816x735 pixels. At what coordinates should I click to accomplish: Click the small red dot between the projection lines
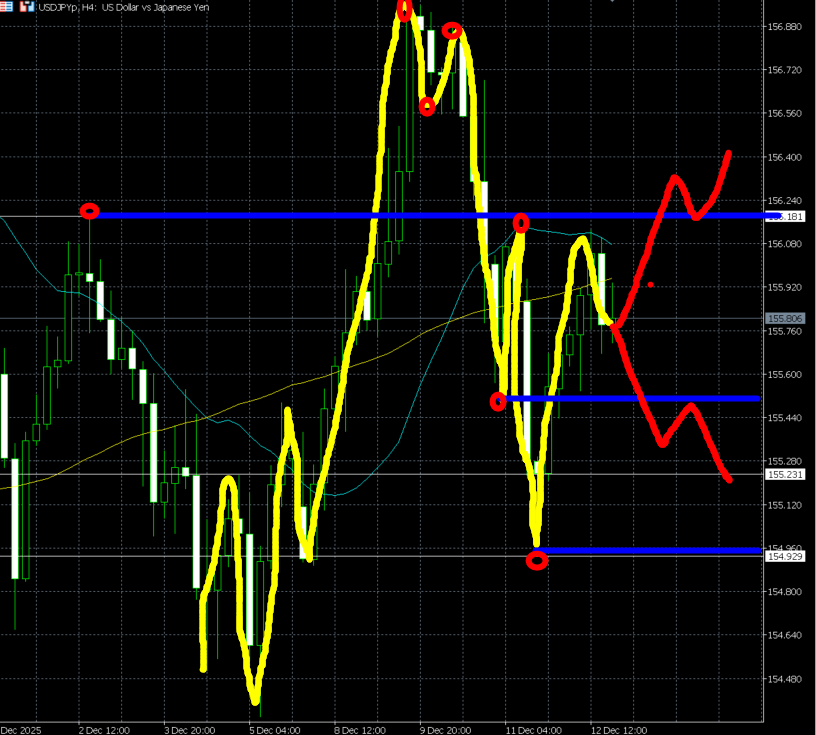pyautogui.click(x=650, y=285)
